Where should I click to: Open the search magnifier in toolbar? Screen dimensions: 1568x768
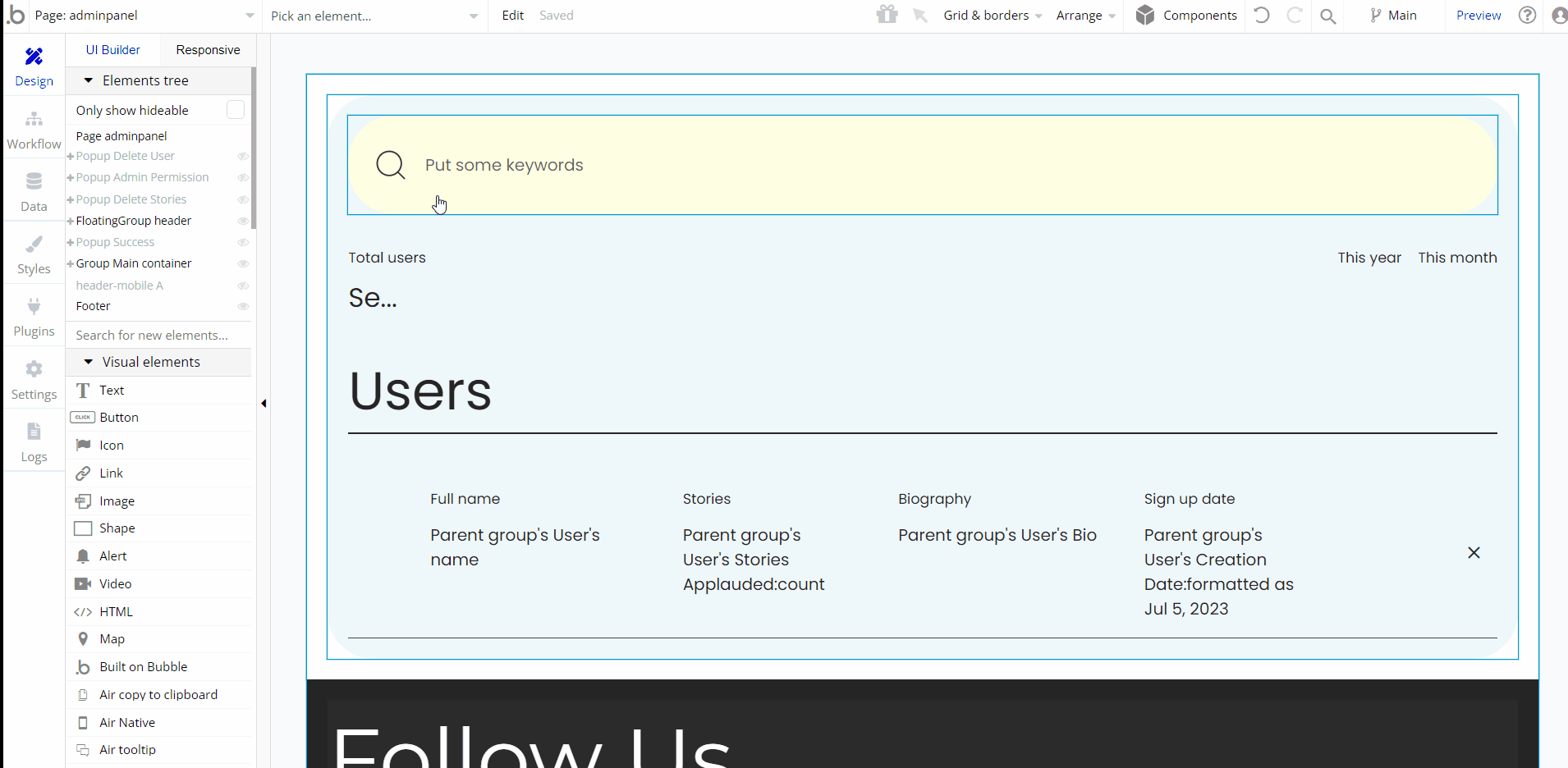[x=1327, y=16]
